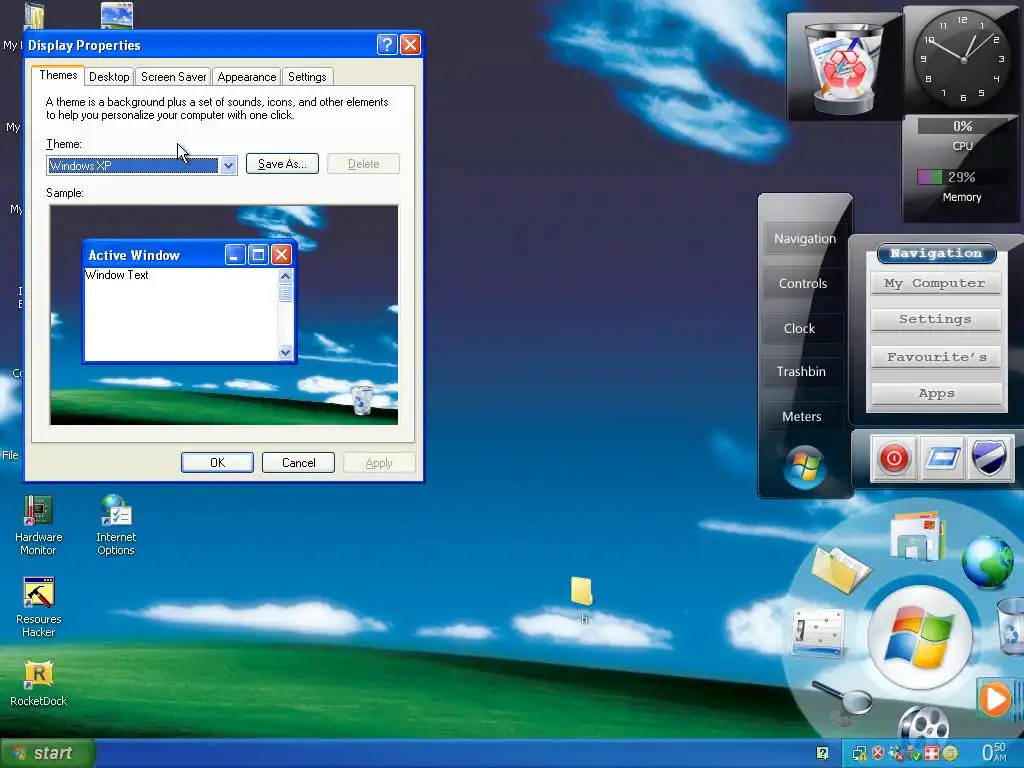Viewport: 1024px width, 768px height.
Task: Click the Save As button
Action: pyautogui.click(x=282, y=164)
